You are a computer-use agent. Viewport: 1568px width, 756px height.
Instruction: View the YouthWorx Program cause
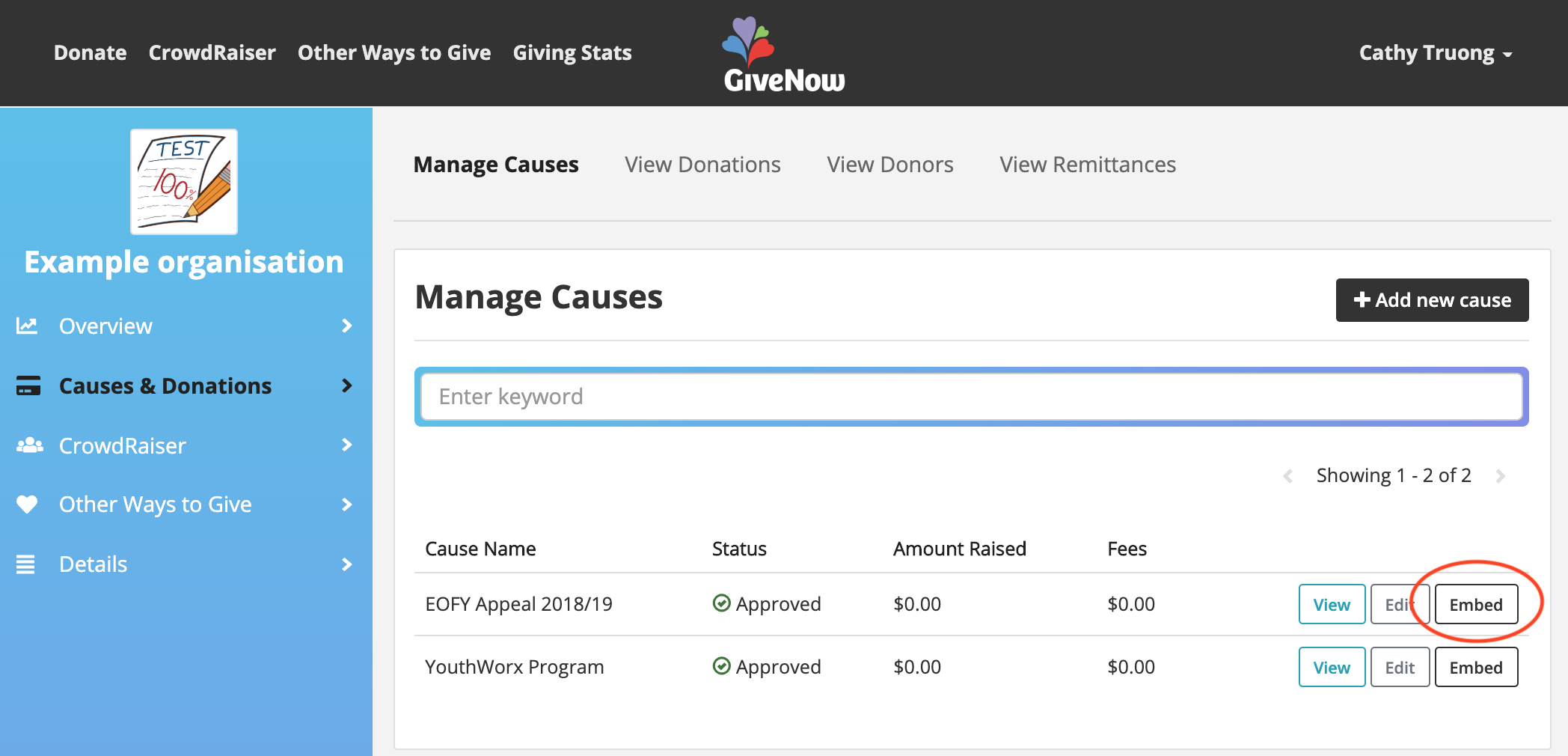point(1332,667)
